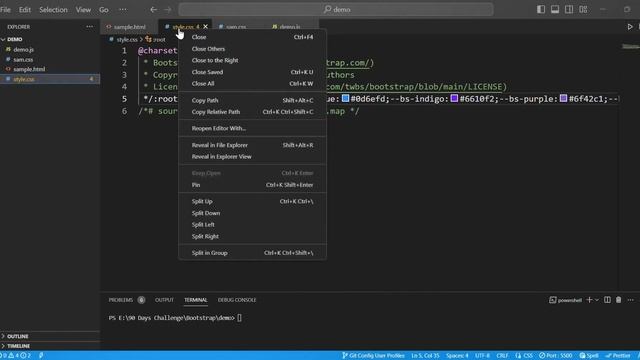Open Explorer views and more actions dots
The image size is (640, 360).
(x=89, y=27)
